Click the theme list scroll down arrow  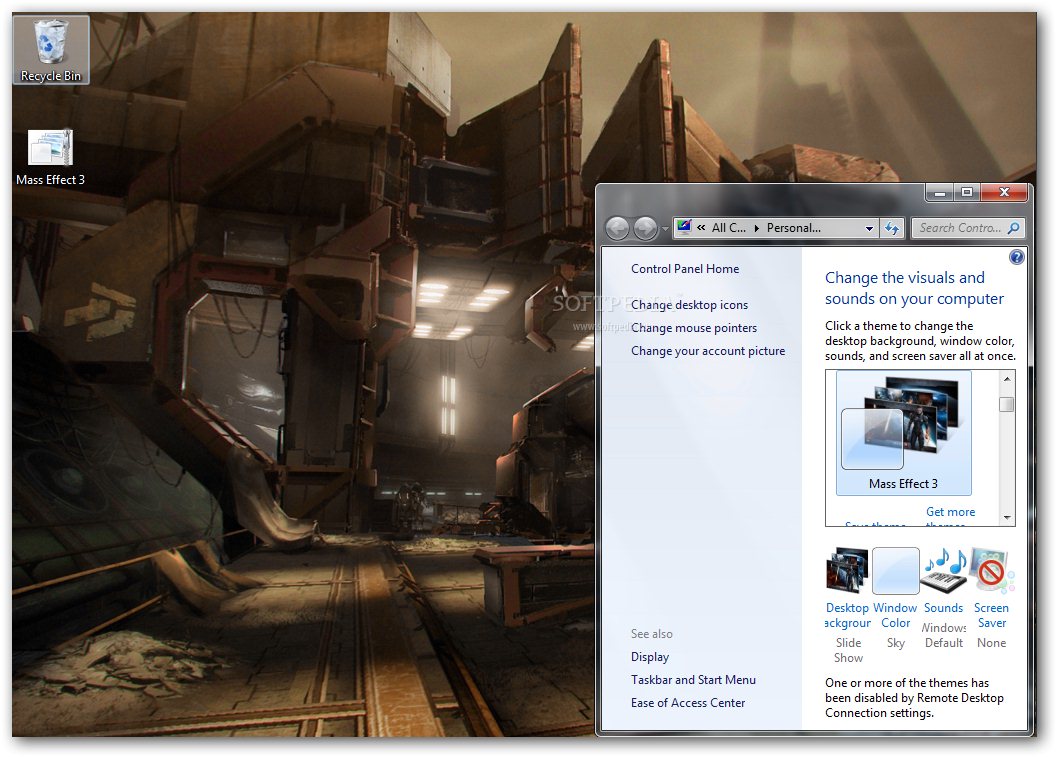click(x=1006, y=518)
